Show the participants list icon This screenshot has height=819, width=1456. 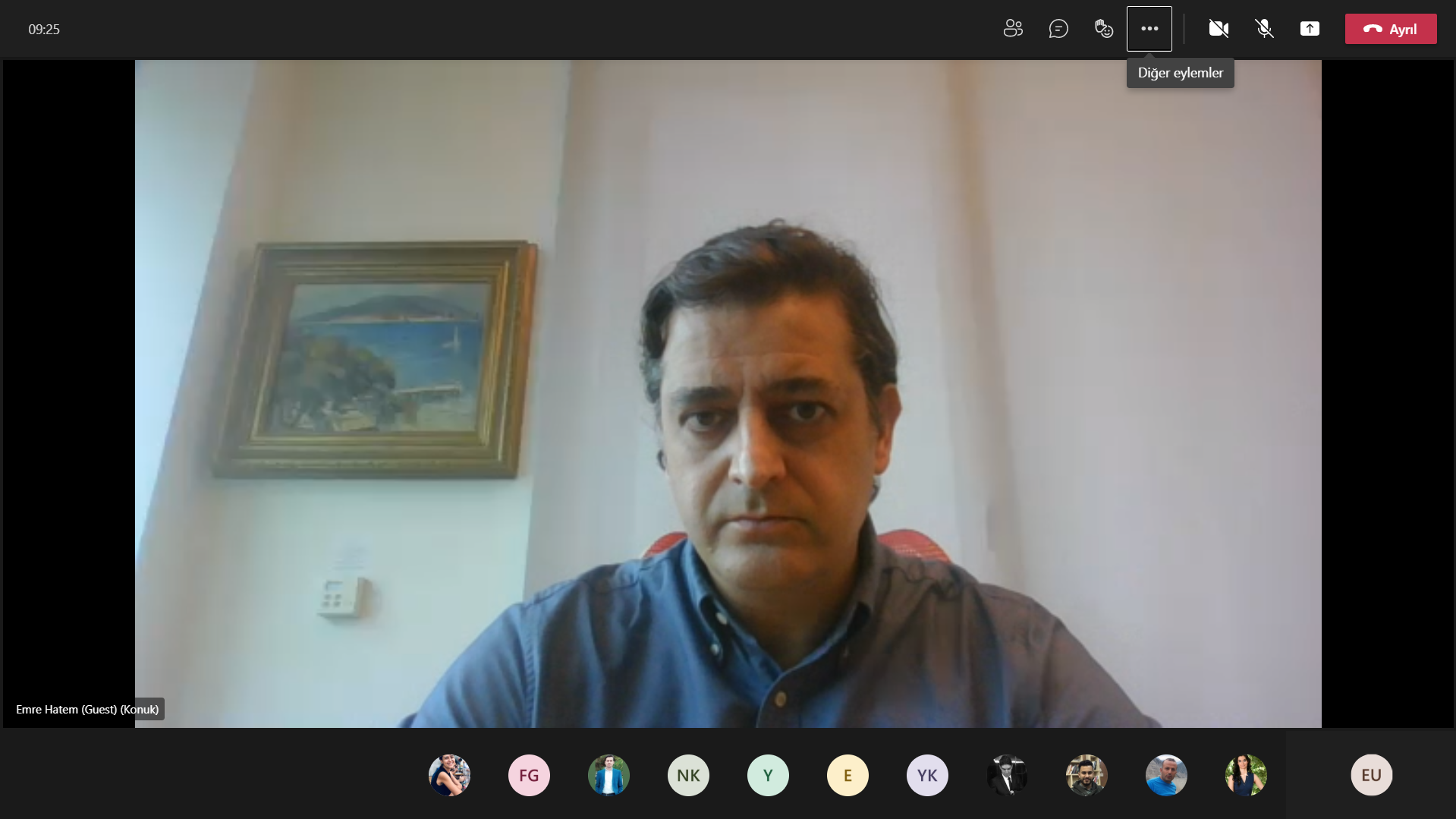(1013, 29)
